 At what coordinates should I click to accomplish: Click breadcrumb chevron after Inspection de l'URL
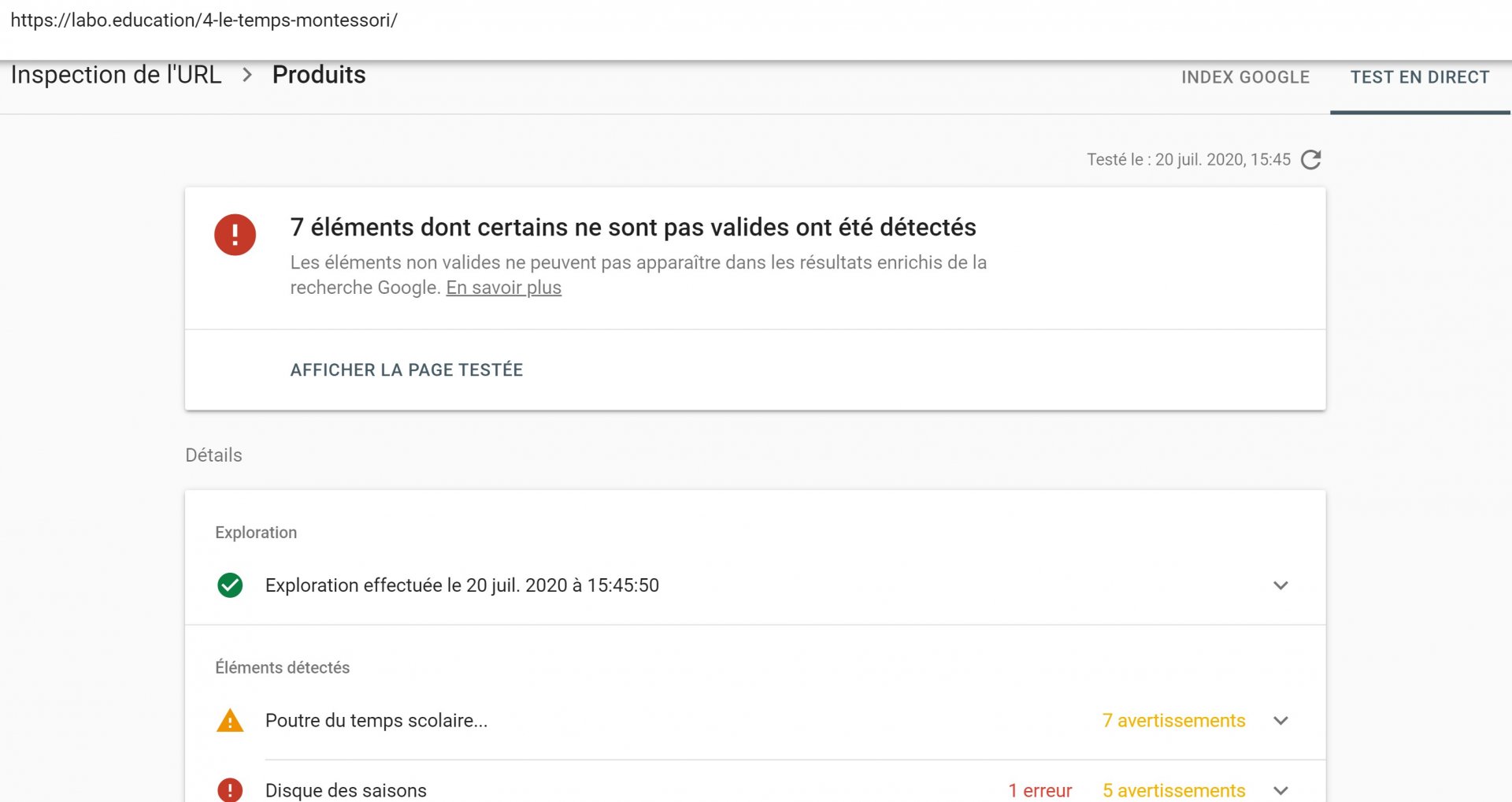click(247, 75)
